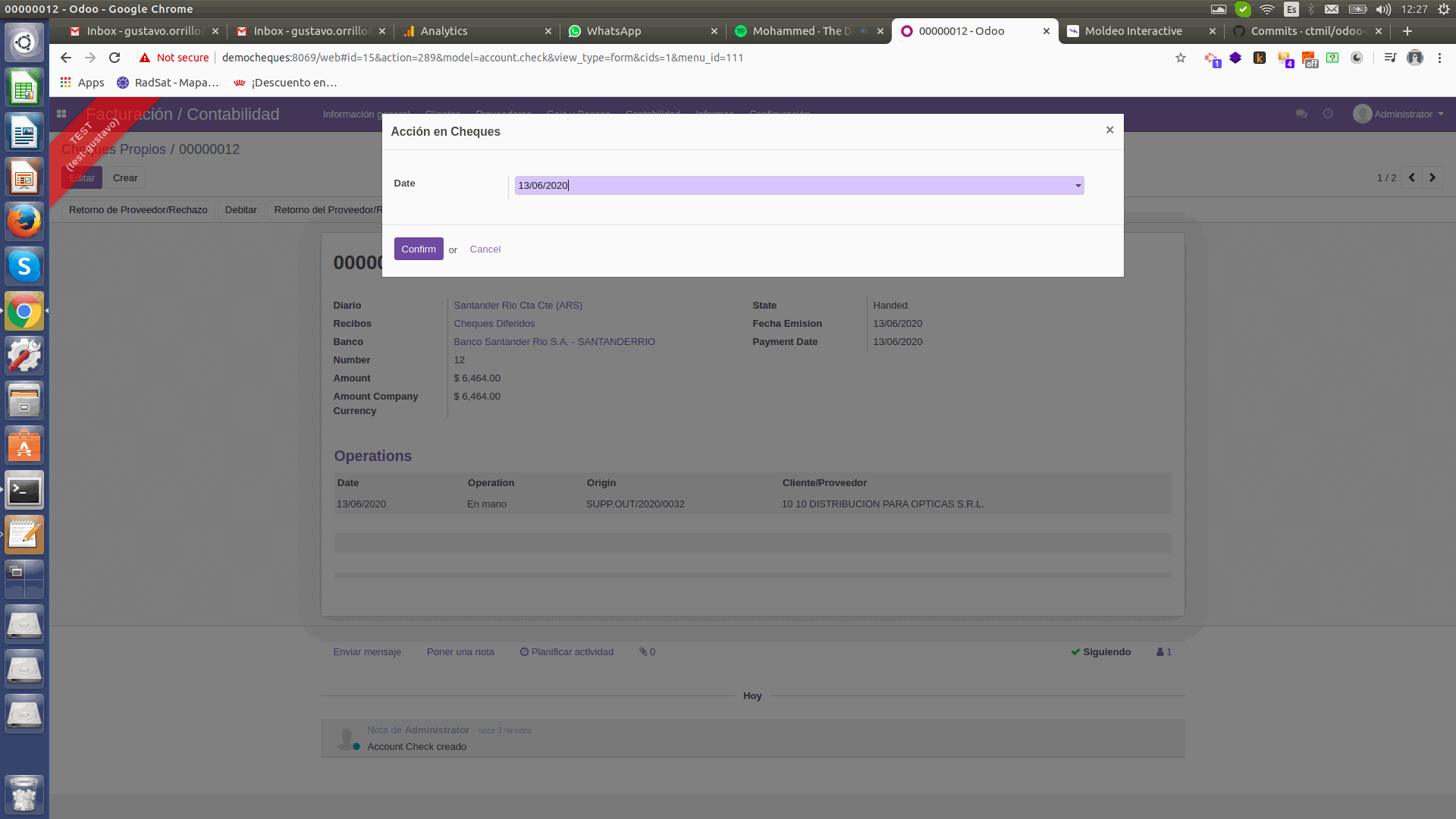Toggle Siguiendo follow status
The height and width of the screenshot is (819, 1456).
pos(1100,651)
